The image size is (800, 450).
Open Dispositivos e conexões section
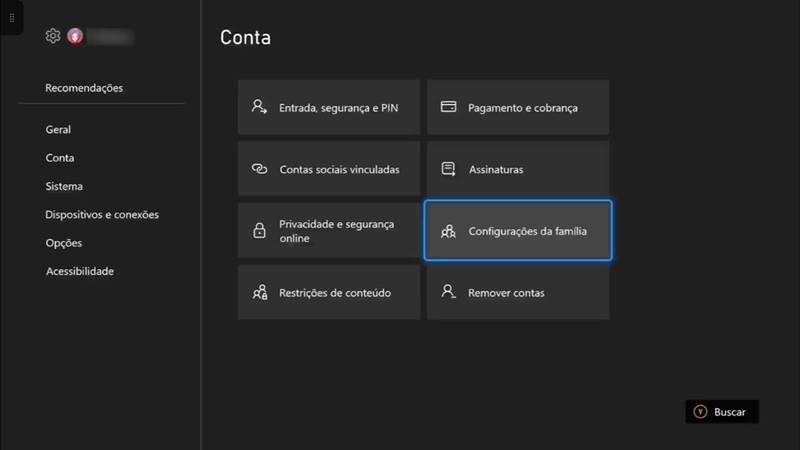[102, 215]
